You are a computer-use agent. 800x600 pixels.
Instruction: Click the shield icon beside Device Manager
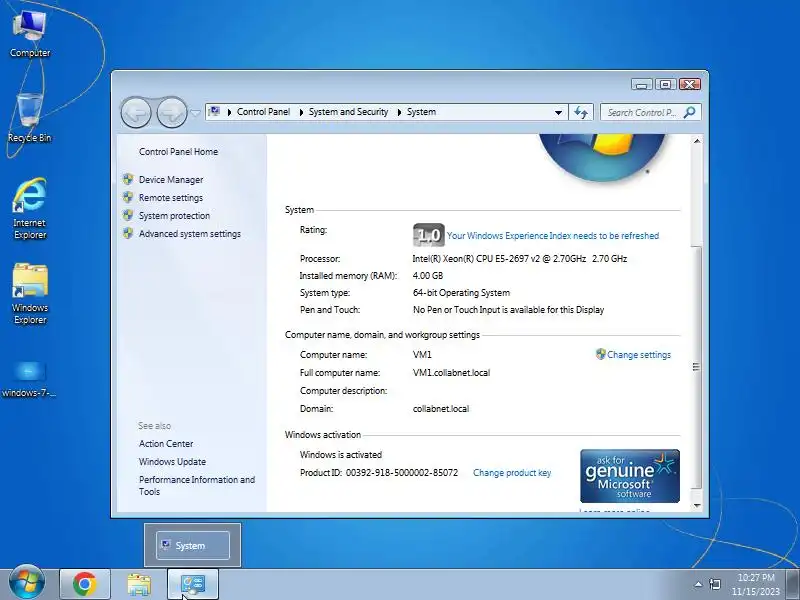pyautogui.click(x=128, y=179)
